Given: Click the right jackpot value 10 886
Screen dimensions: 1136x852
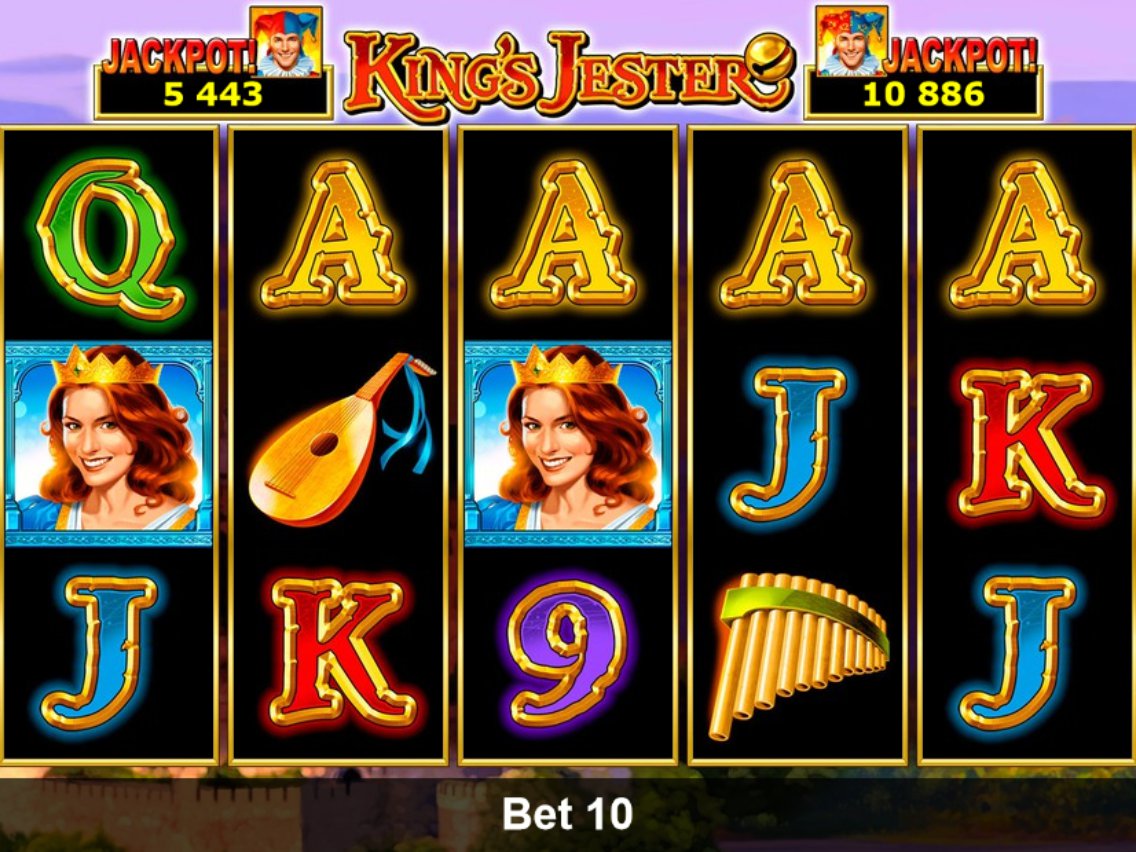Looking at the screenshot, I should point(924,94).
